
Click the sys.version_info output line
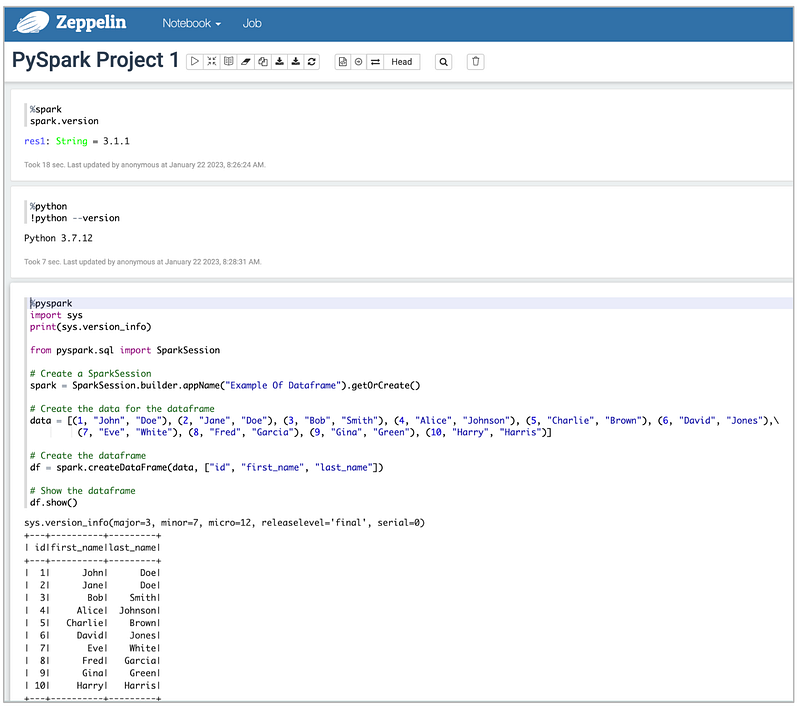224,522
